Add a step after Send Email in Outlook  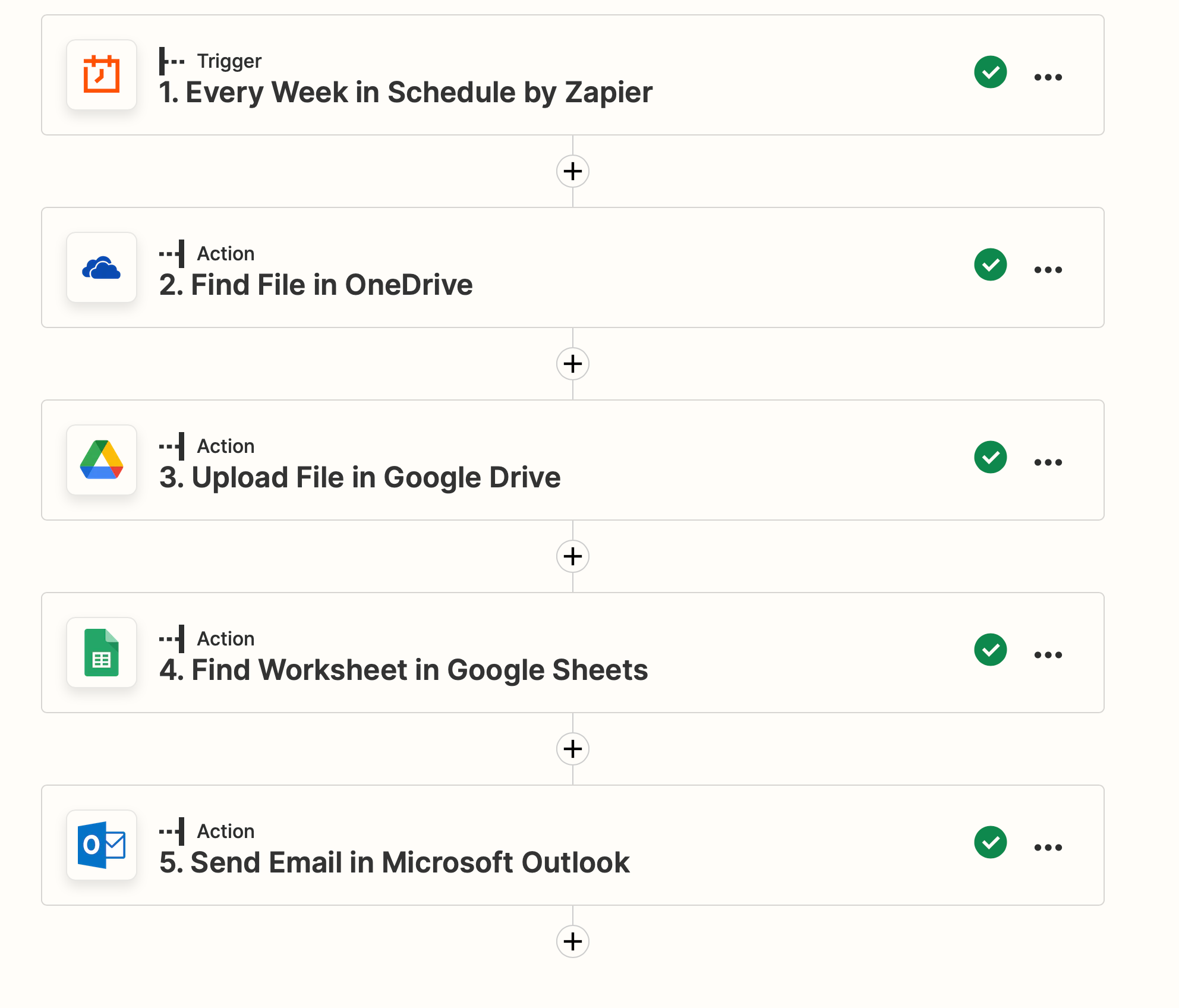pyautogui.click(x=573, y=941)
